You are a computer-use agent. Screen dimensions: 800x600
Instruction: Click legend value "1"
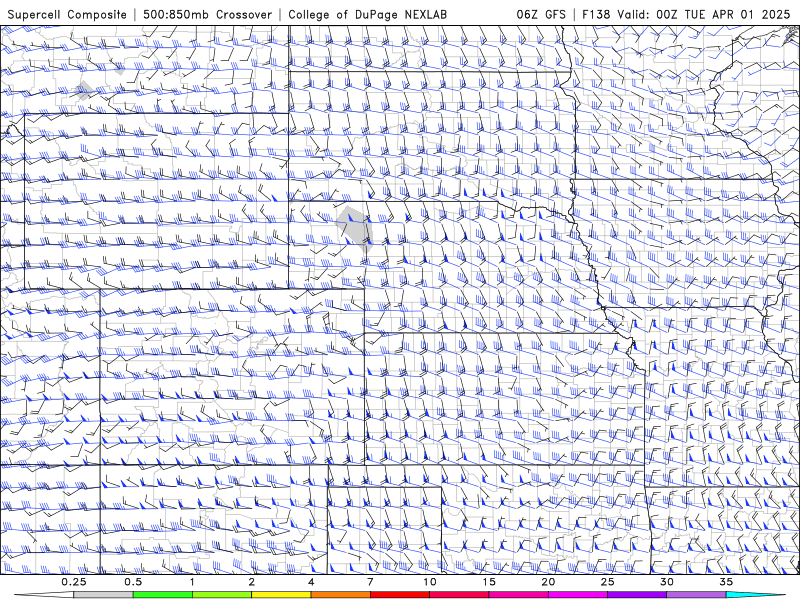[x=192, y=582]
